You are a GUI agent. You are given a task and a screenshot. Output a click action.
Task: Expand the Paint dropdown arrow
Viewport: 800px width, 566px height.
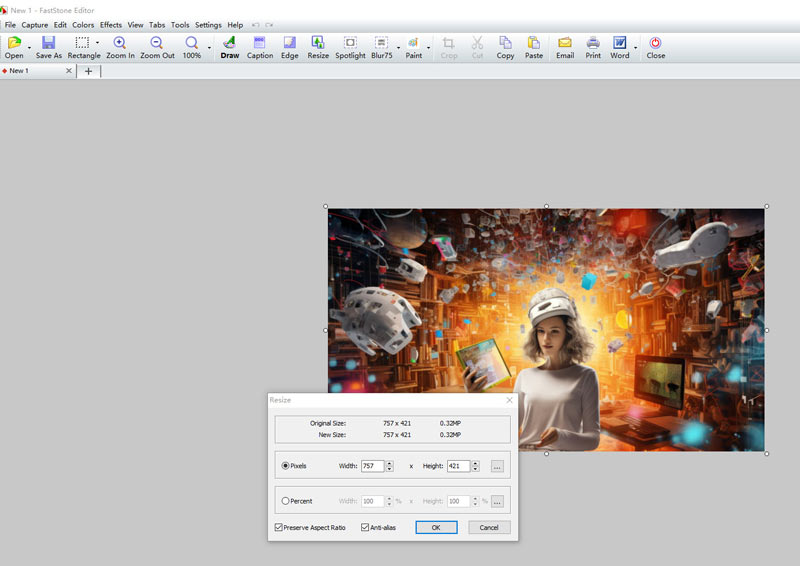428,48
